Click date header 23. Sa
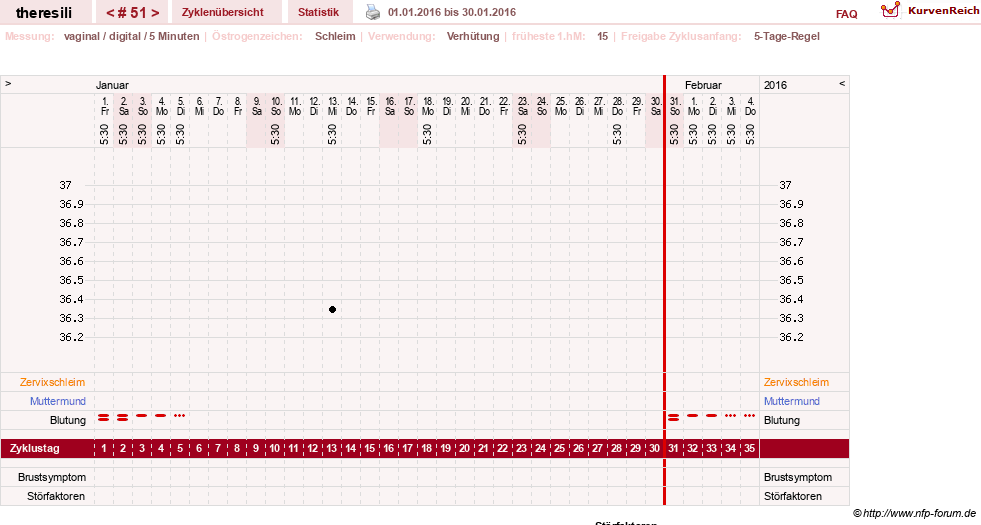 coord(523,106)
